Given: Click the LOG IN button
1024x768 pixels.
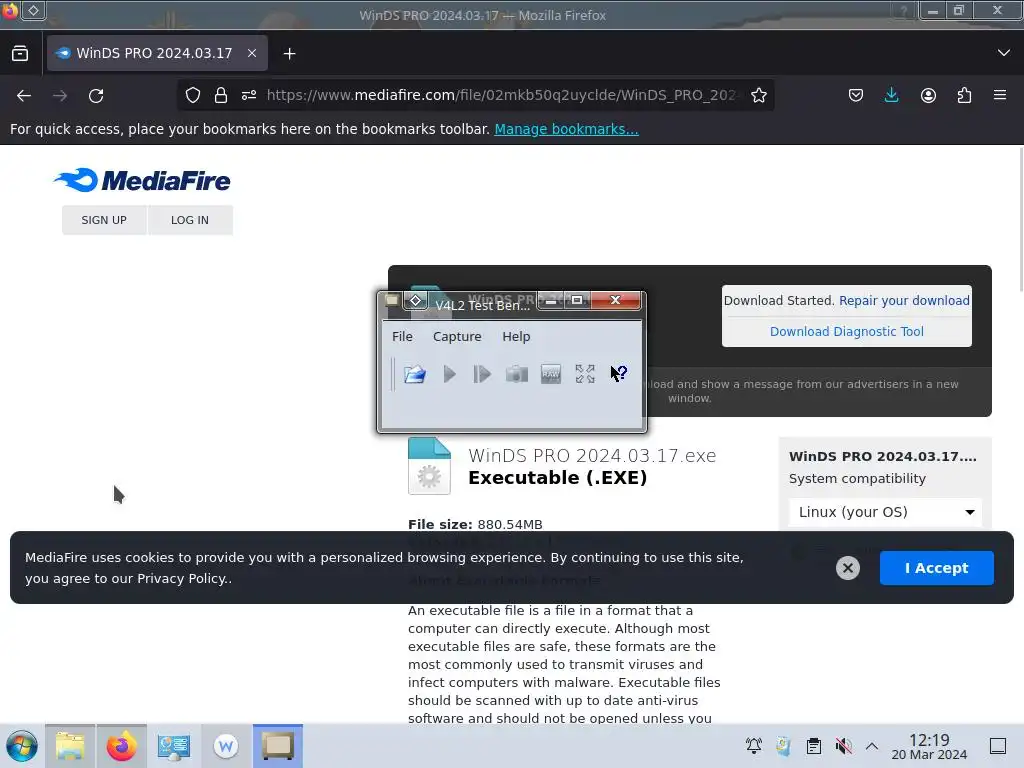Looking at the screenshot, I should [190, 220].
